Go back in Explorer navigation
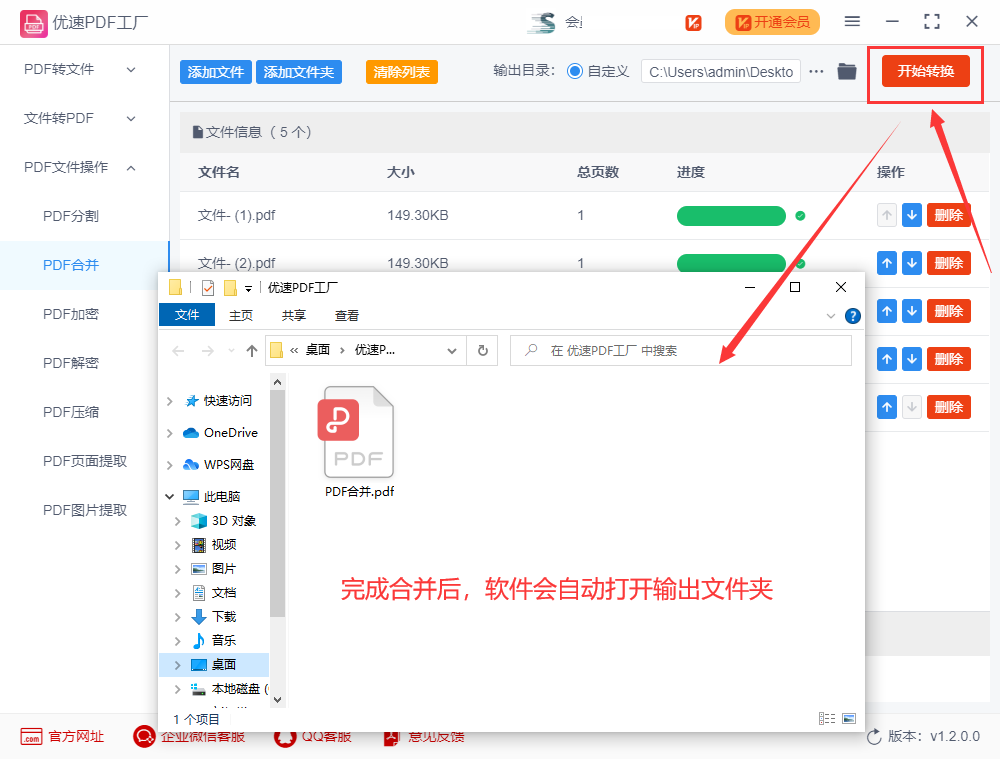The width and height of the screenshot is (1000, 760). pos(179,351)
